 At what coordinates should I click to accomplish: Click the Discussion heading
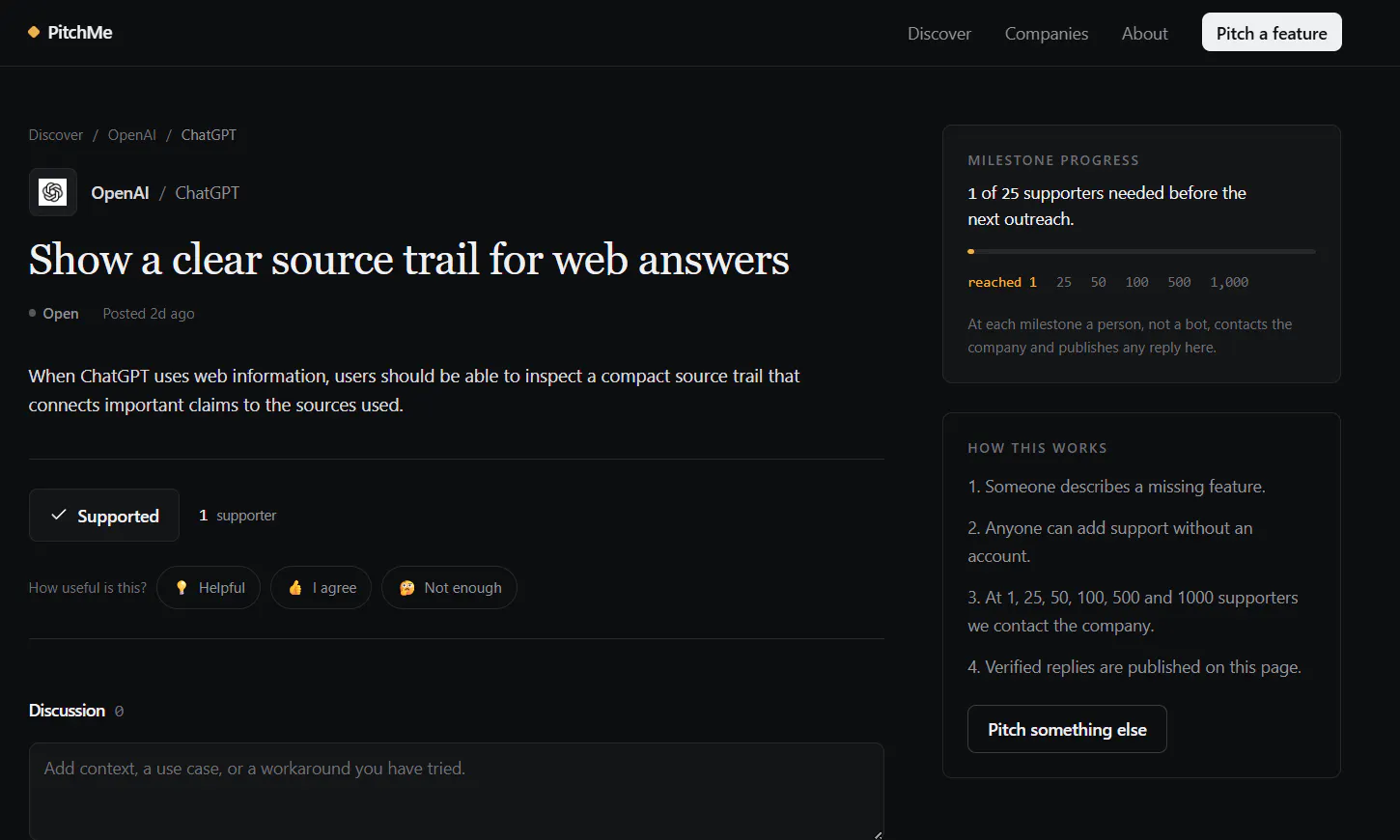click(x=67, y=711)
